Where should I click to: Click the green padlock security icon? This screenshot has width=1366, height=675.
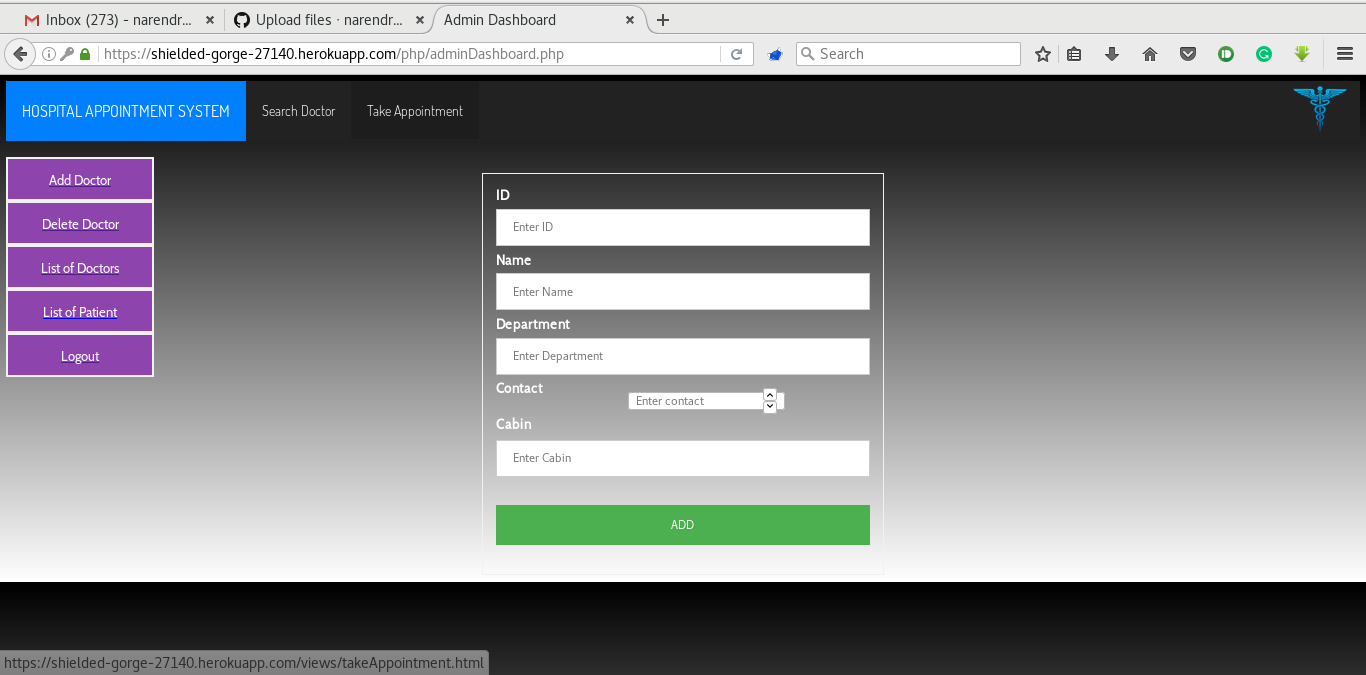pyautogui.click(x=85, y=54)
